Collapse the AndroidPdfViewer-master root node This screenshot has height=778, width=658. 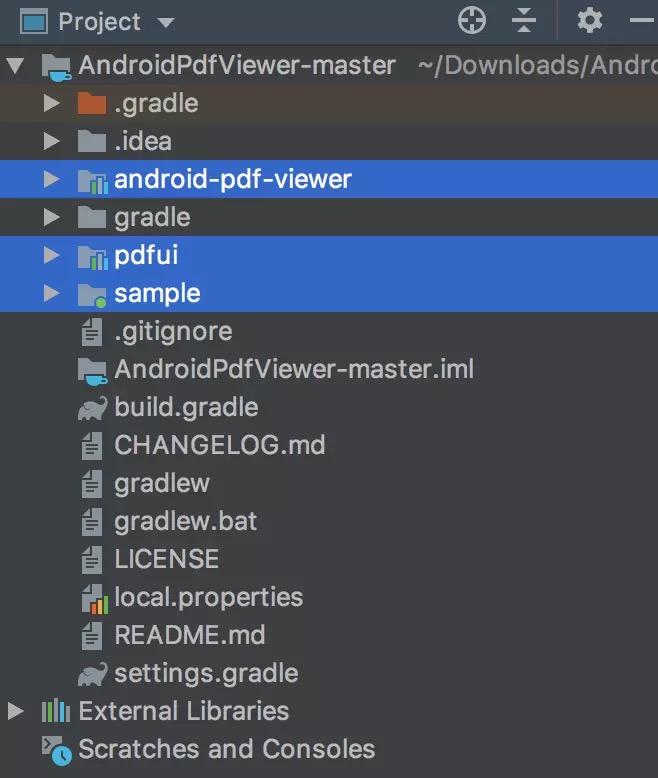15,65
